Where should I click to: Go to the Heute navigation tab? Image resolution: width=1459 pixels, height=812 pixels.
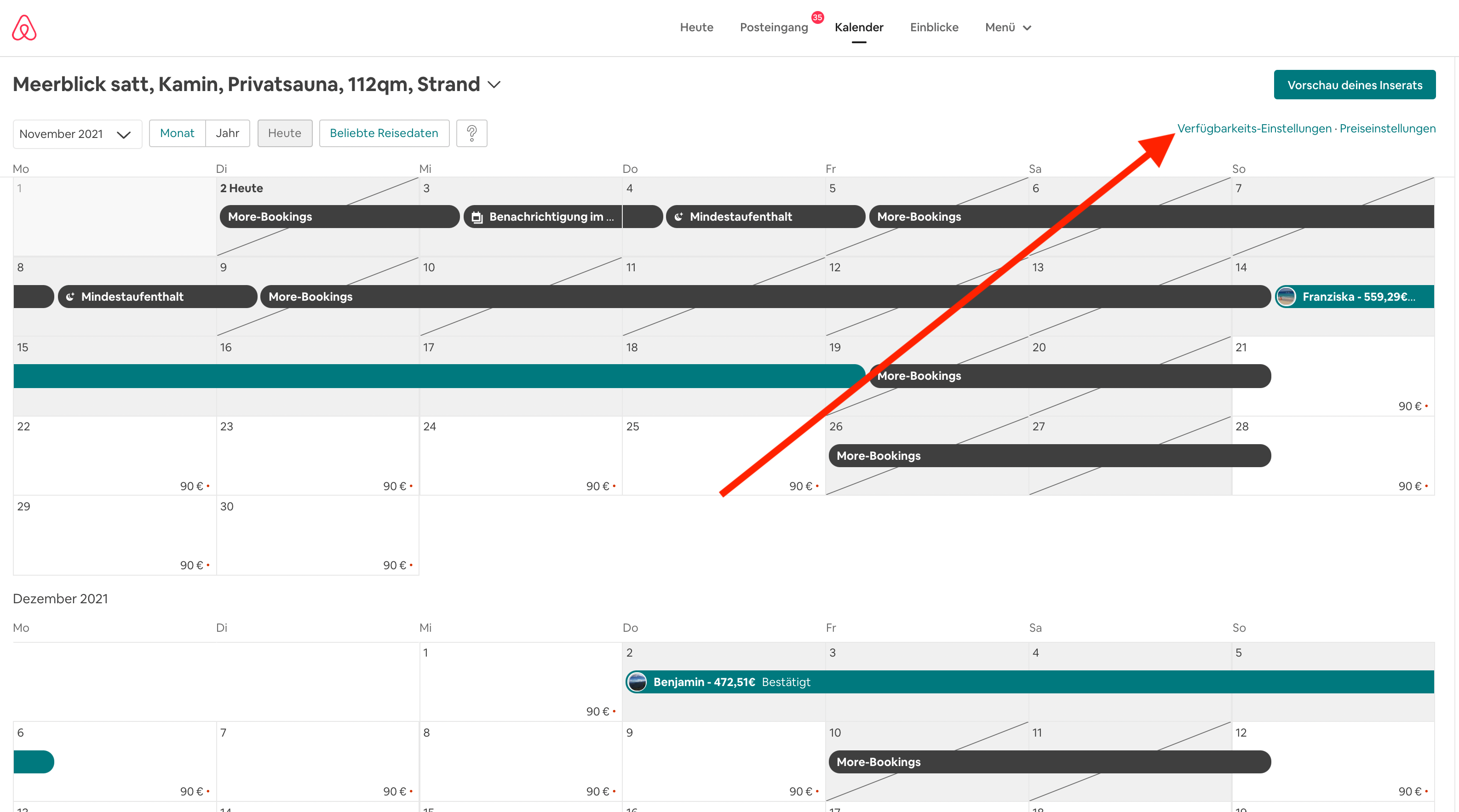pyautogui.click(x=696, y=27)
